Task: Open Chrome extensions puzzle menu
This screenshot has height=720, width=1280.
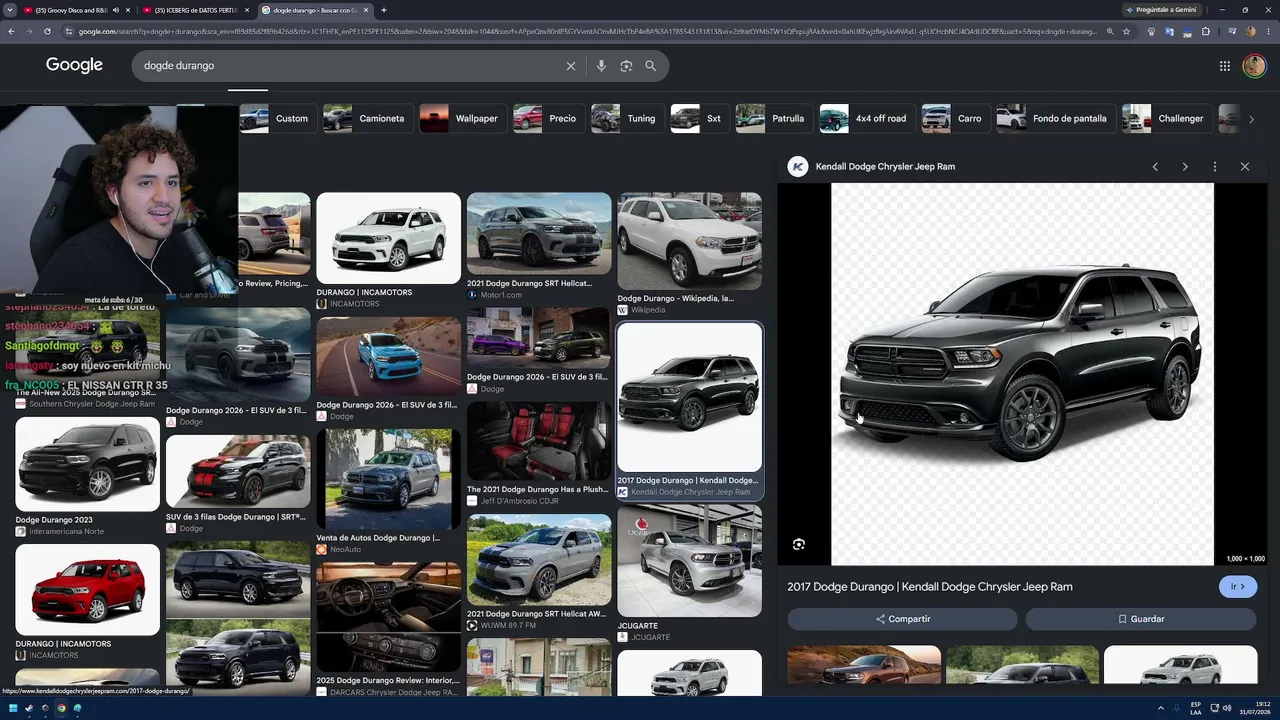Action: coord(1205,31)
